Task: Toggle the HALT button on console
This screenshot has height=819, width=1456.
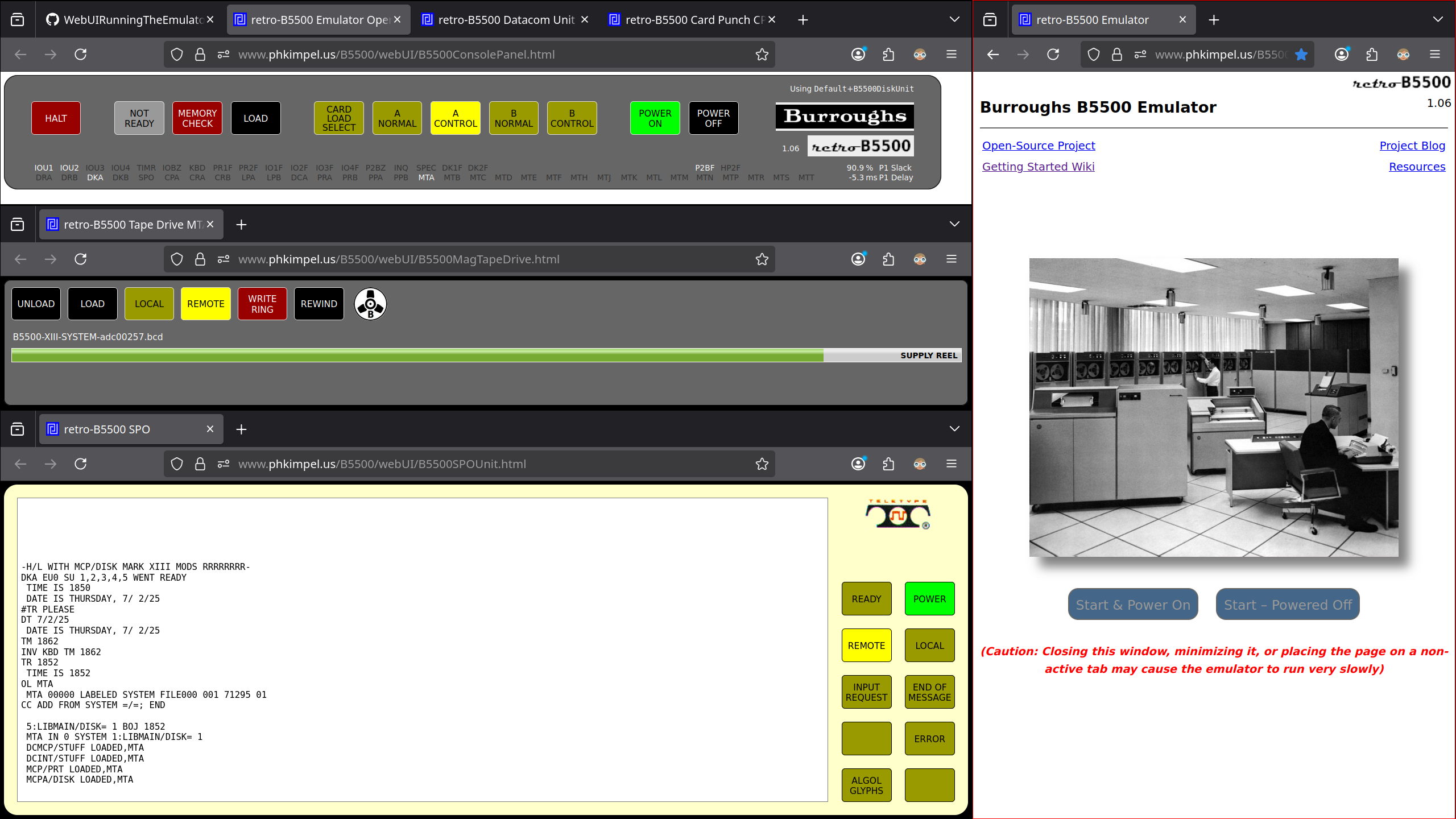Action: pos(56,118)
